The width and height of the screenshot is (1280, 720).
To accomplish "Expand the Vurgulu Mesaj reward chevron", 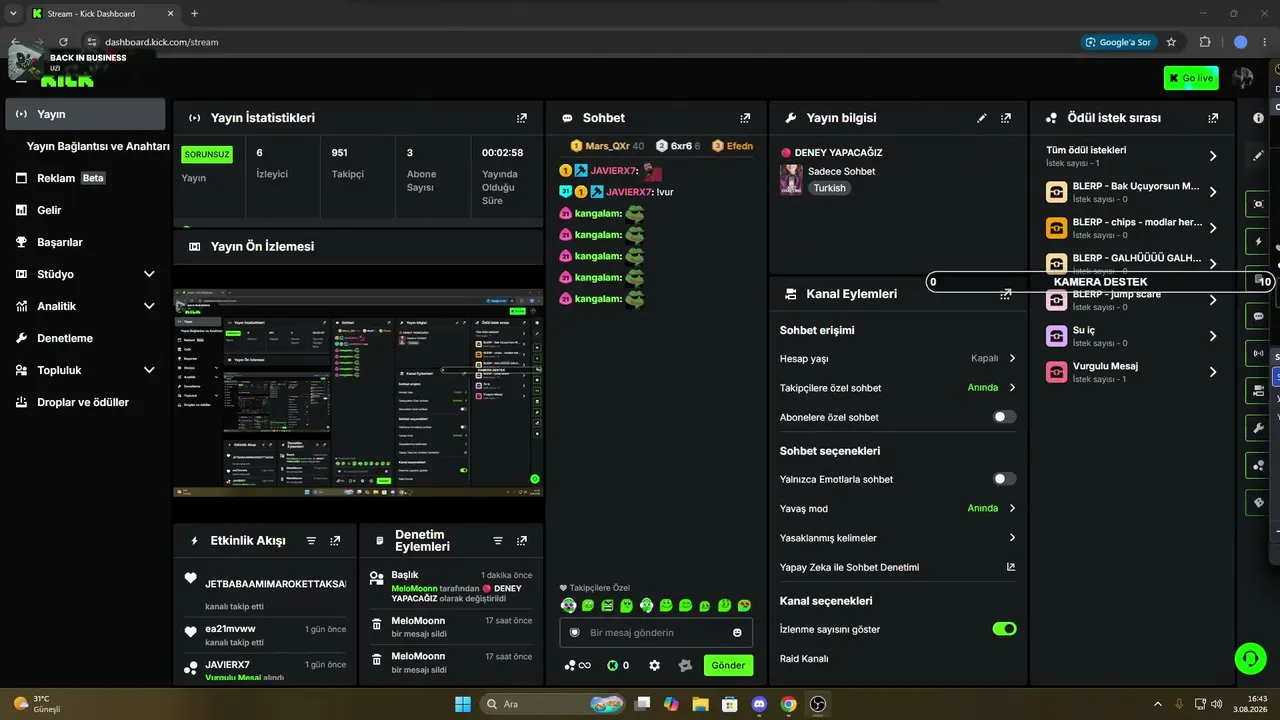I will coord(1213,372).
